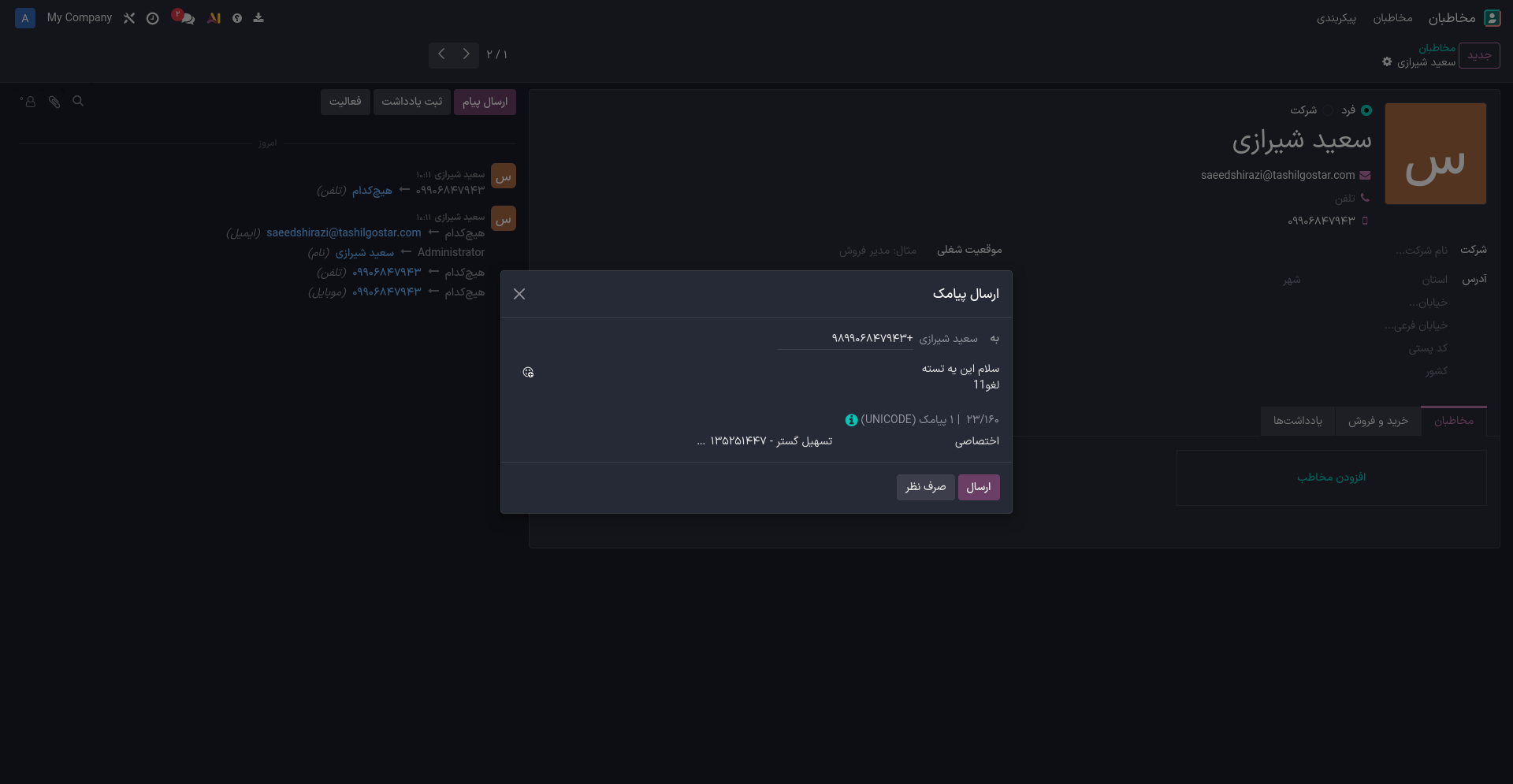
Task: Switch to the خرید و فروش tab
Action: tap(1379, 421)
